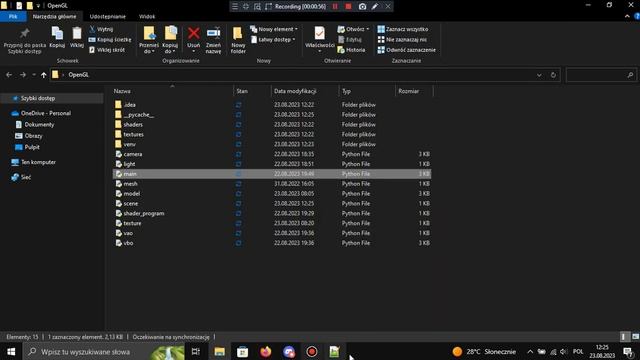Switch to Widok tab
The width and height of the screenshot is (640, 360).
147,17
